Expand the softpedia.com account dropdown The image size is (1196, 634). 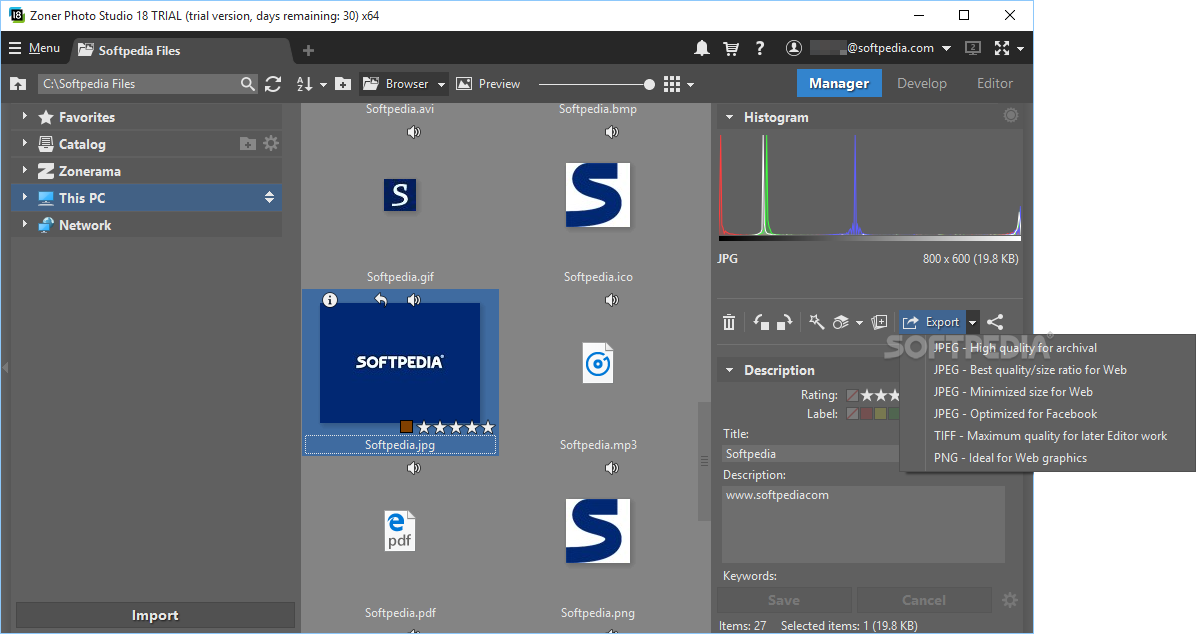click(x=947, y=48)
